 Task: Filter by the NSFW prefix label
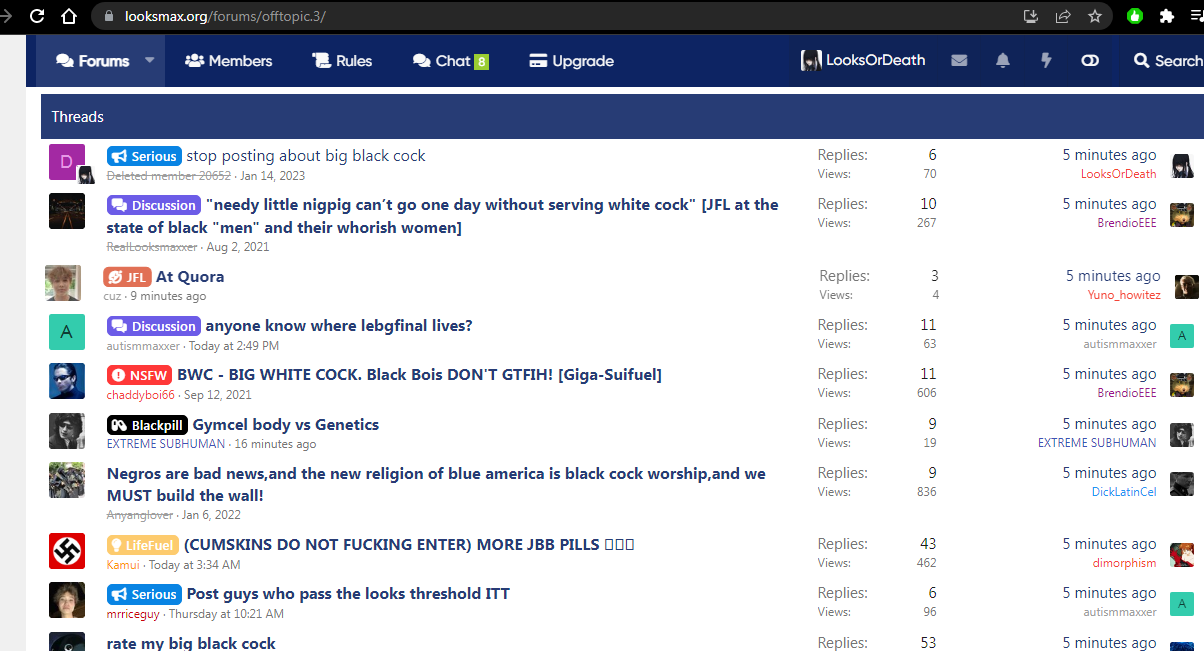coord(140,375)
